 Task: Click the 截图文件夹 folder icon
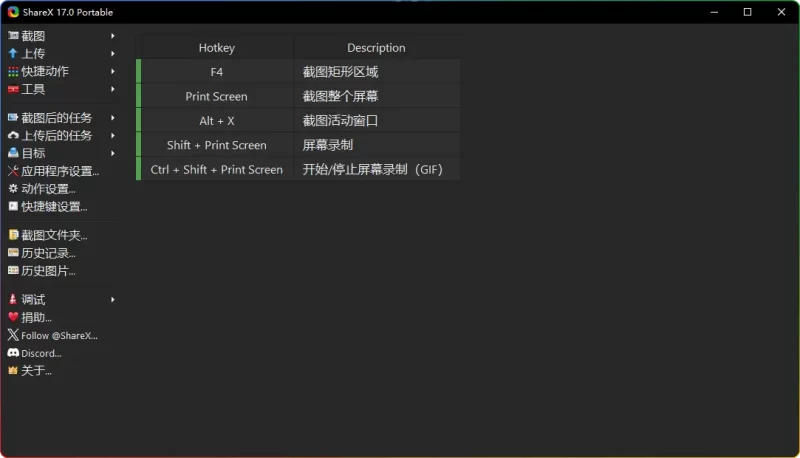pos(13,235)
